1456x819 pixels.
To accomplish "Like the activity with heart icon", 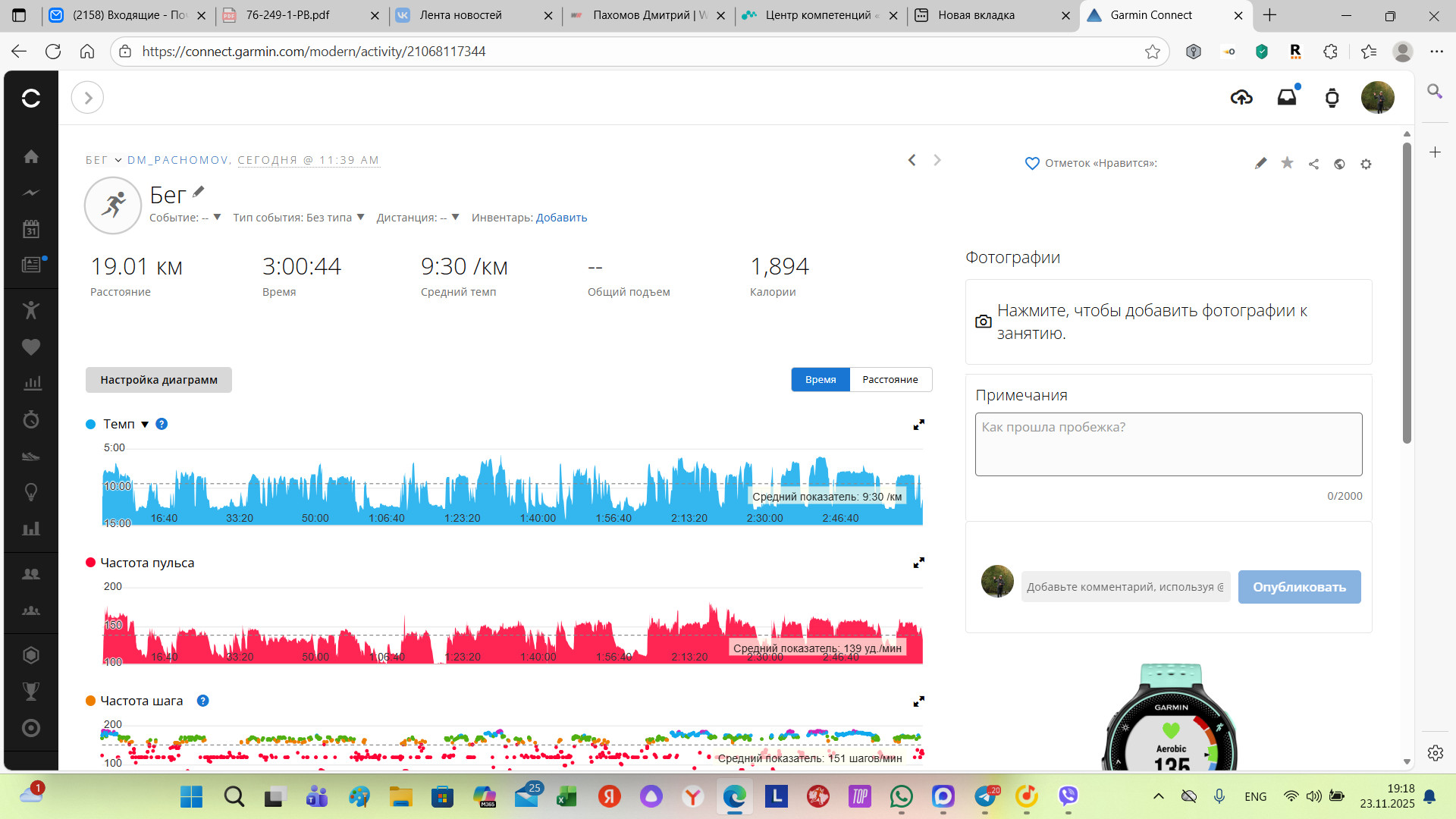I will point(1031,163).
